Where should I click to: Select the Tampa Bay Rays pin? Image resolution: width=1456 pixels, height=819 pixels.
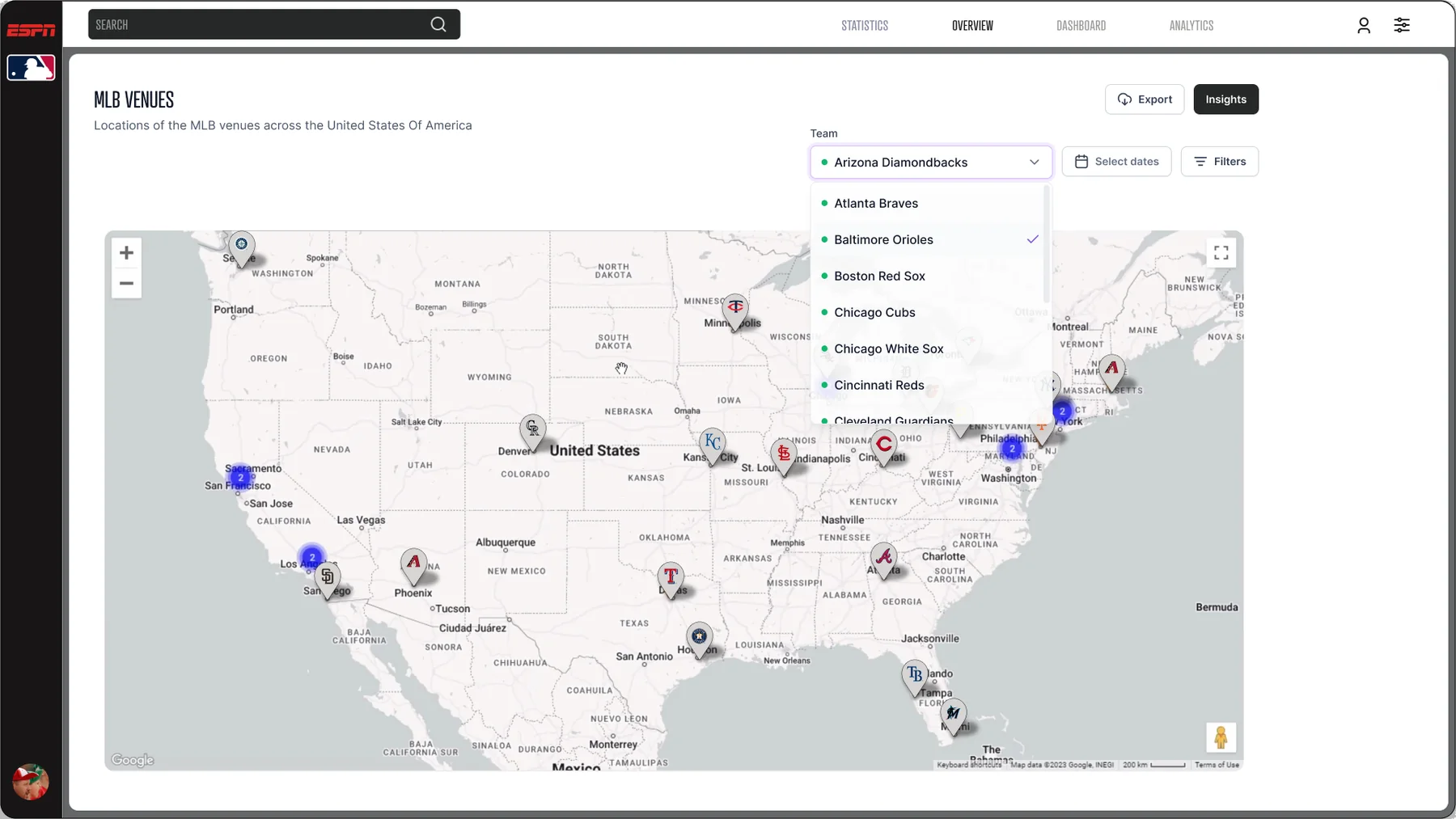point(915,679)
